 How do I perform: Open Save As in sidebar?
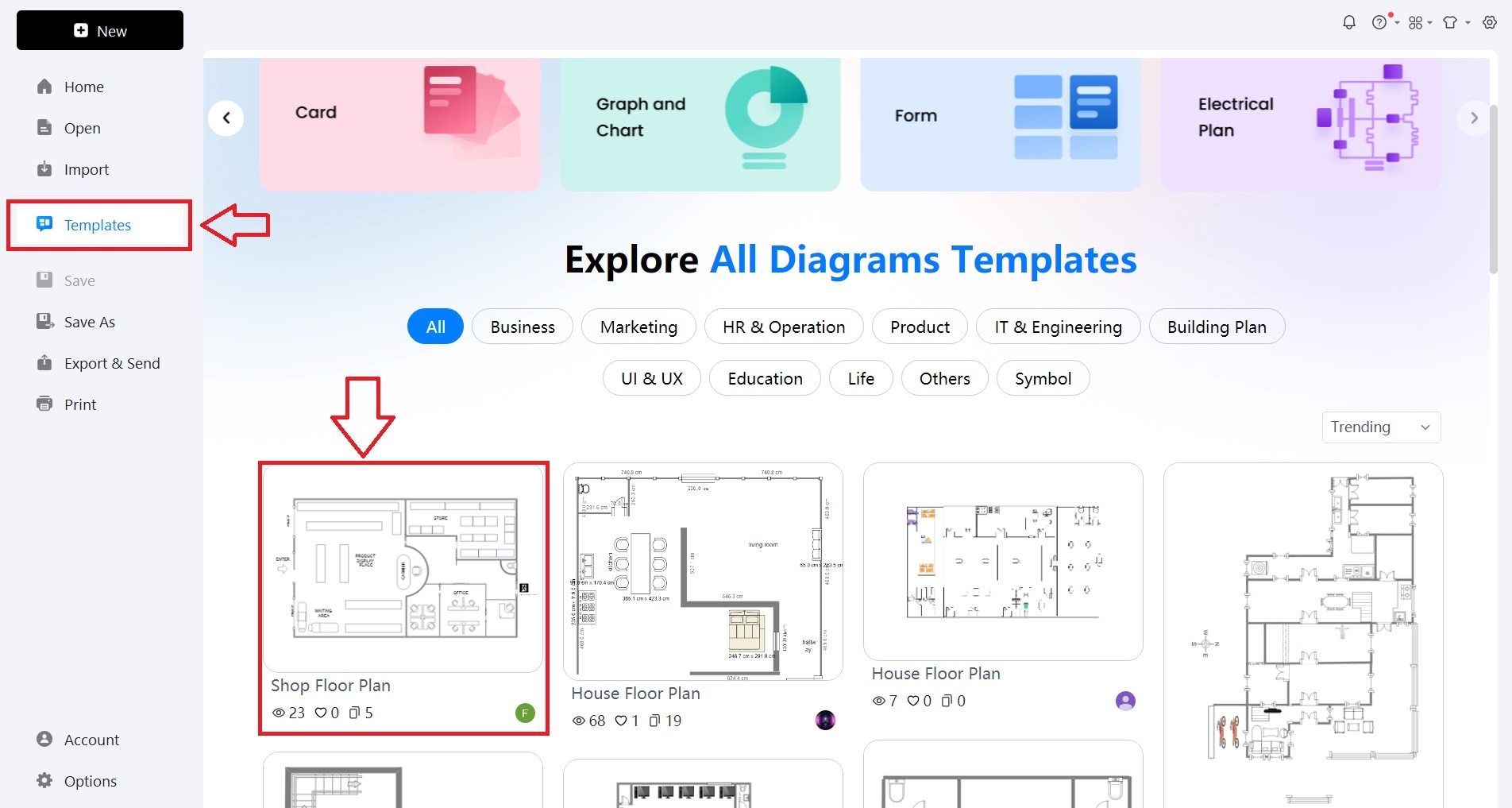click(99, 322)
